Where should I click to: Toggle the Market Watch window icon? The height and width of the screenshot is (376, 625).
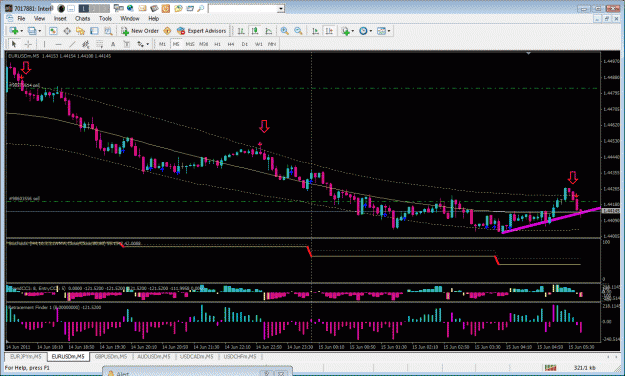[53, 31]
